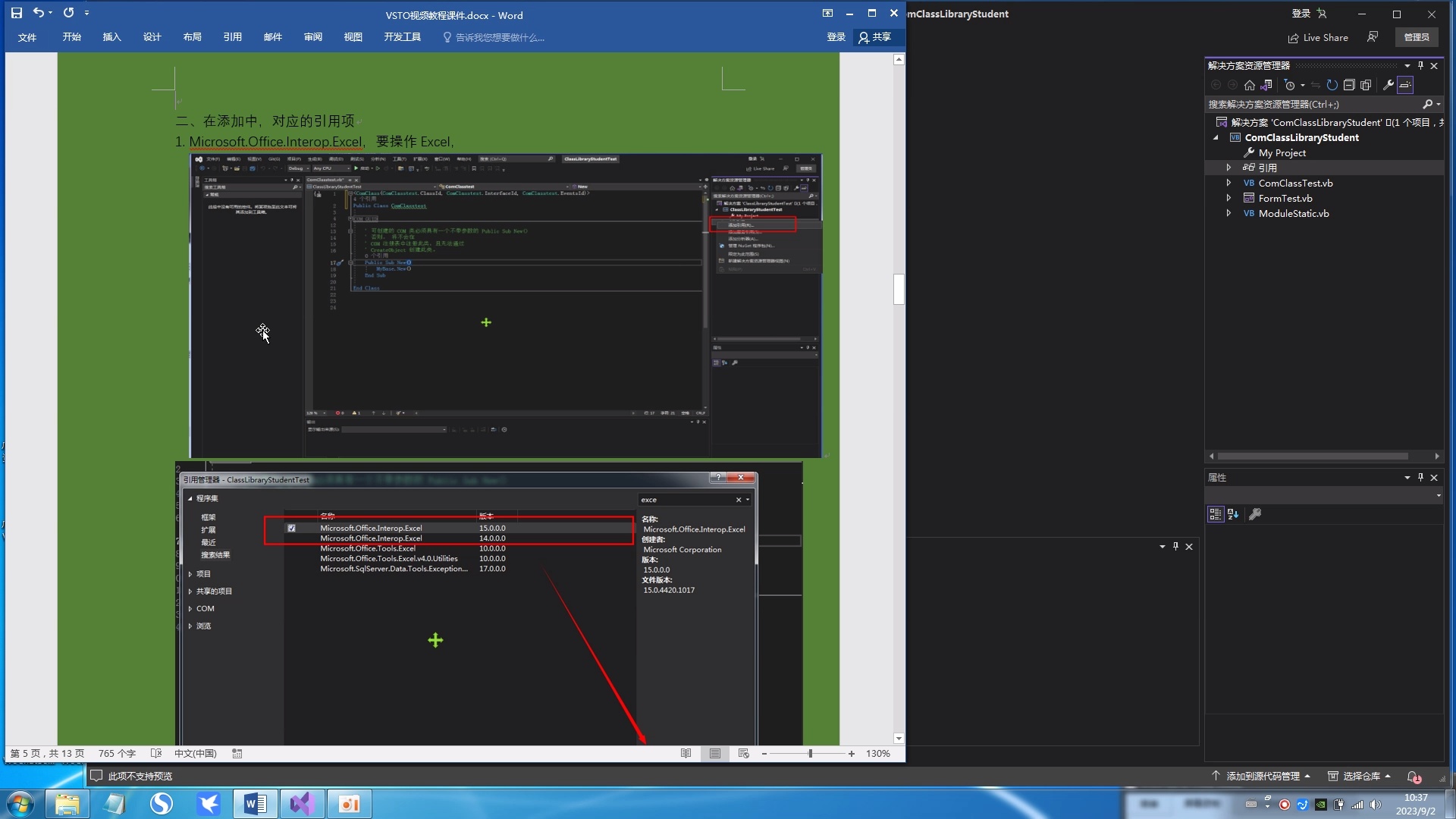This screenshot has width=1456, height=819.
Task: Click the refresh icon in Solution Explorer toolbar
Action: (x=1332, y=85)
